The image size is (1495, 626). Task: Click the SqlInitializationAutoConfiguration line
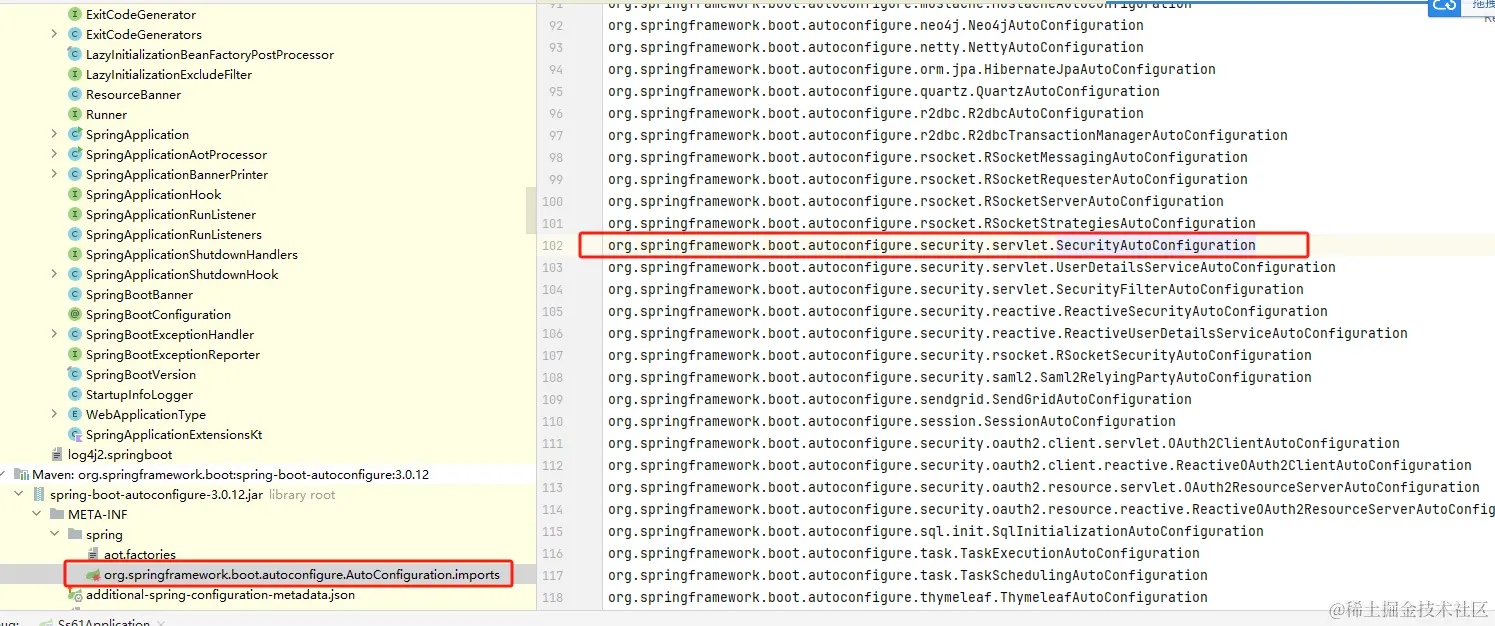click(x=936, y=531)
